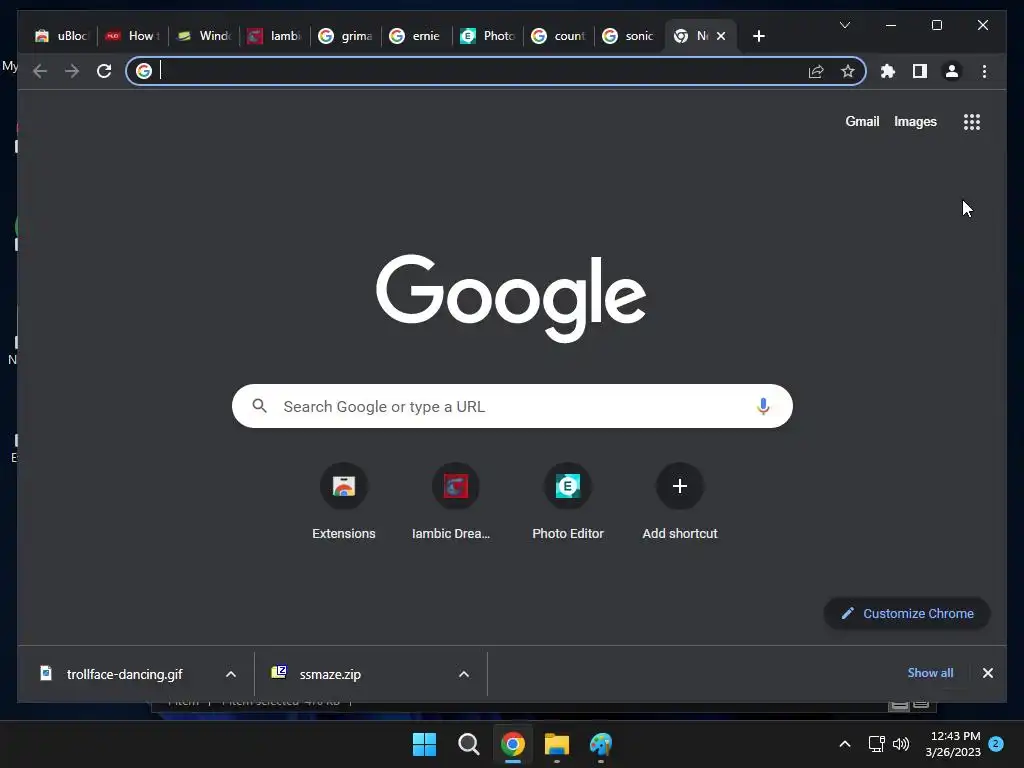Open a new tab with plus button
1024x768 pixels.
(x=758, y=36)
